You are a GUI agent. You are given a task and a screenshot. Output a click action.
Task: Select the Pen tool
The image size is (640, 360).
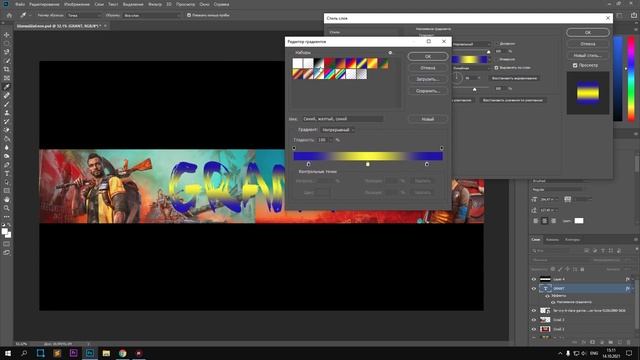coord(7,165)
